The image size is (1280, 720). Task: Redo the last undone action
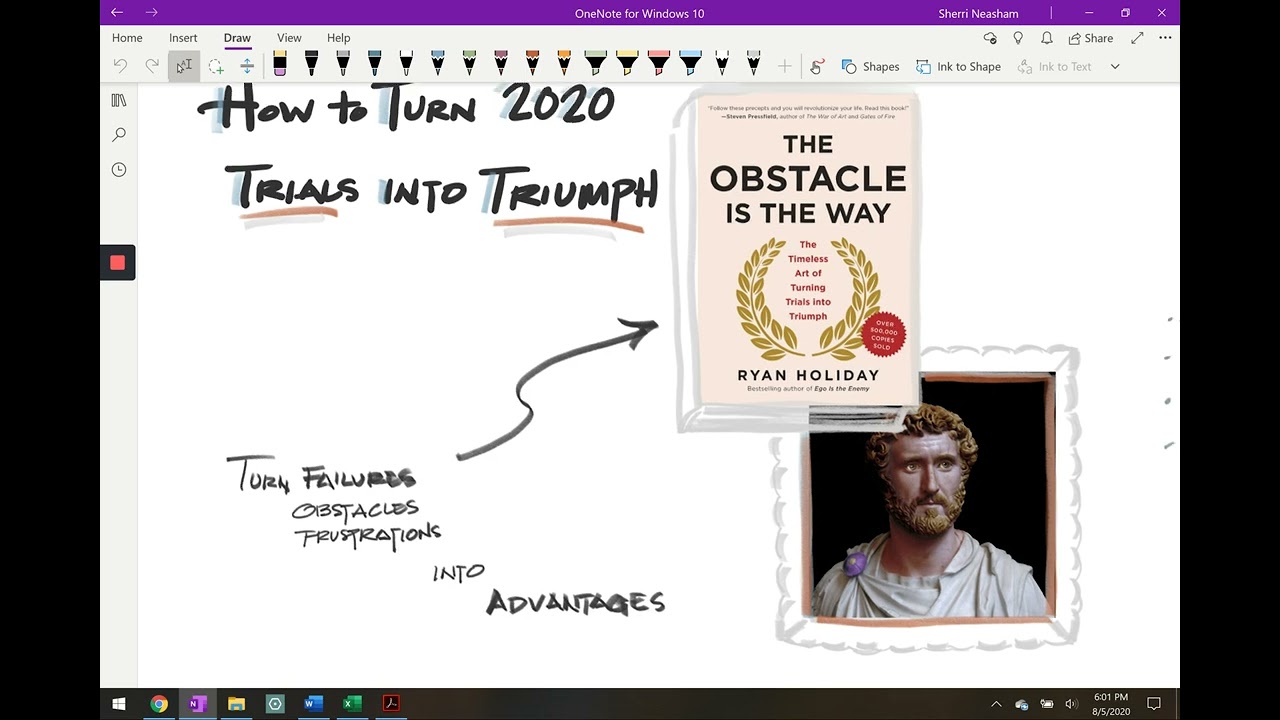[x=152, y=66]
